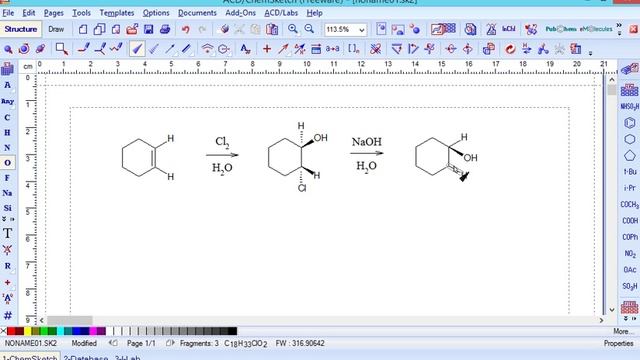The width and height of the screenshot is (640, 360).
Task: Open the Pages menu
Action: click(x=53, y=13)
